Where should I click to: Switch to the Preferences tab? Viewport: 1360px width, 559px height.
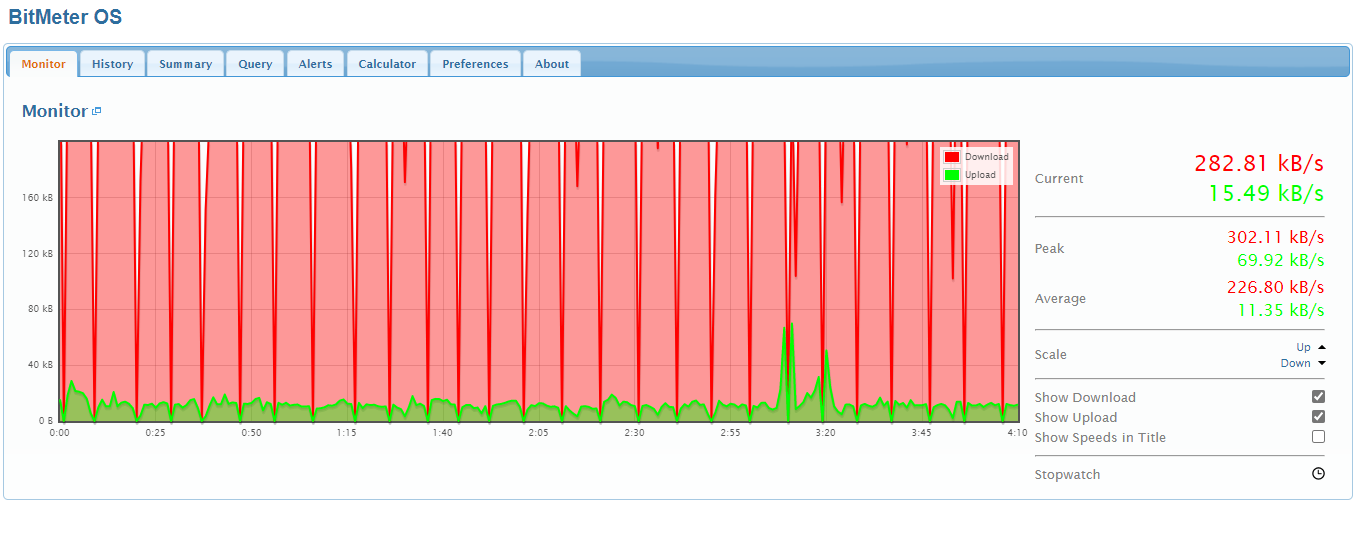475,64
